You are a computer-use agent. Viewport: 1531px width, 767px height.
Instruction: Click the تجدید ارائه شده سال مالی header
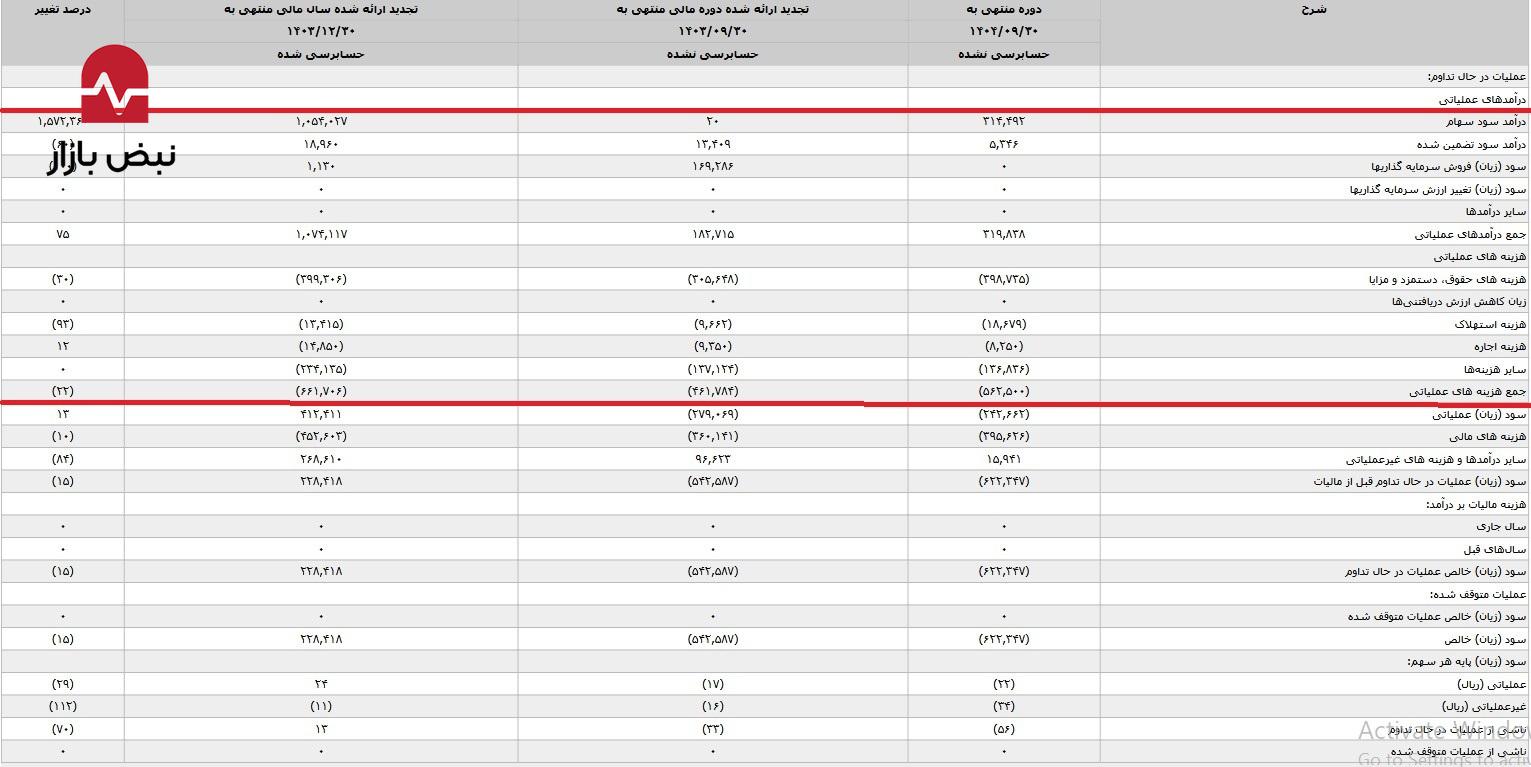point(321,9)
